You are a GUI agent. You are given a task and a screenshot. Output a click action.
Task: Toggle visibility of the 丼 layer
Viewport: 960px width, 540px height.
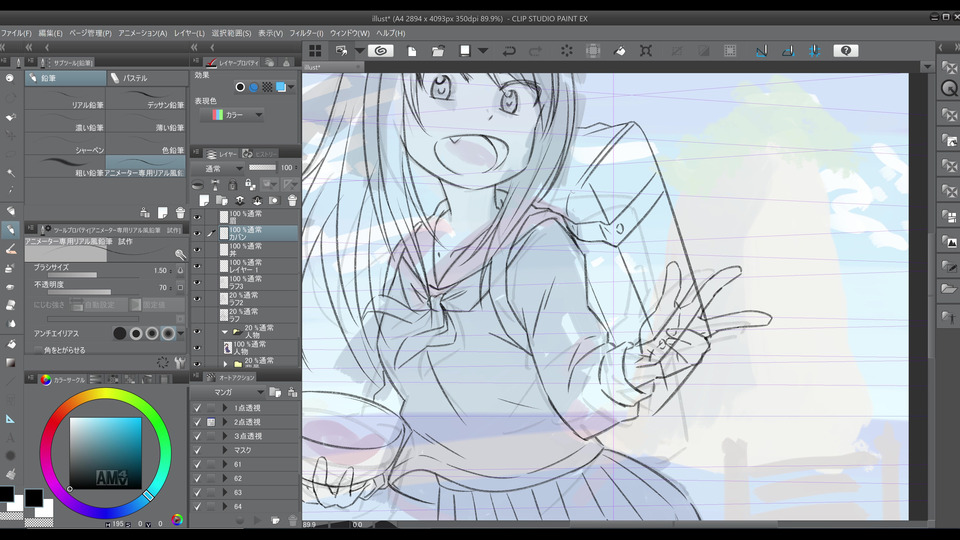click(x=197, y=250)
